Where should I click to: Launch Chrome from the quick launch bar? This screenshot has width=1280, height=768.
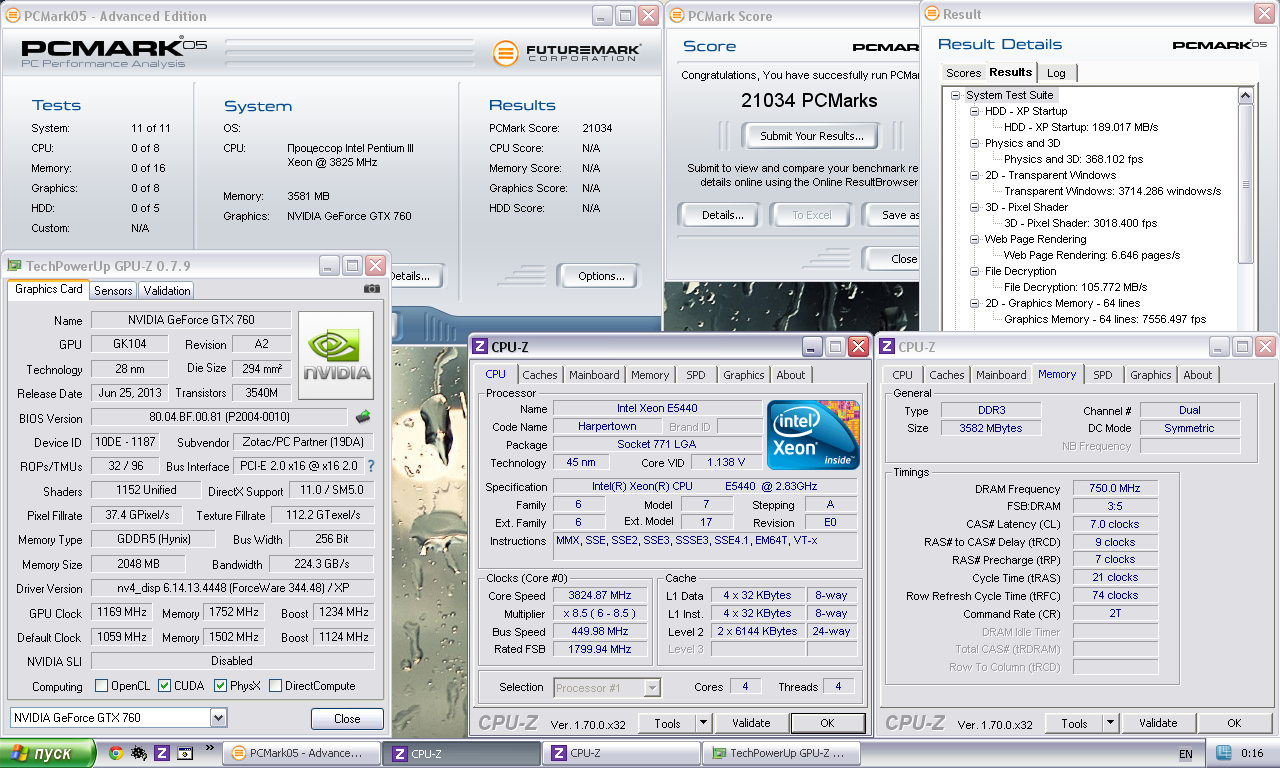pos(116,753)
